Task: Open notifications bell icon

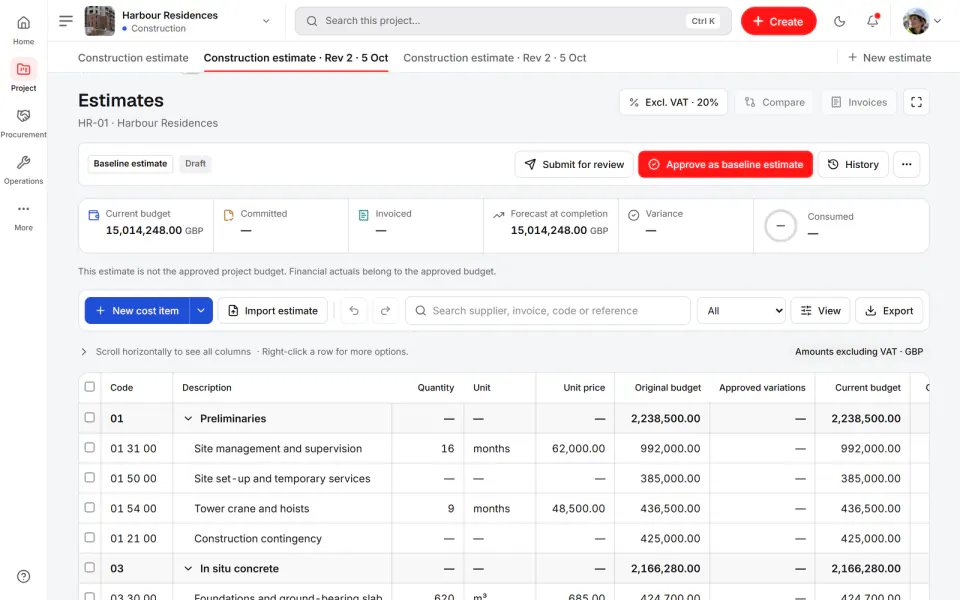Action: 872,21
